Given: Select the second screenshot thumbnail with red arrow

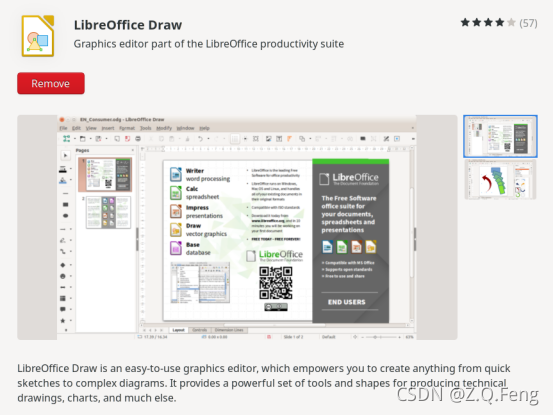Looking at the screenshot, I should [x=500, y=180].
